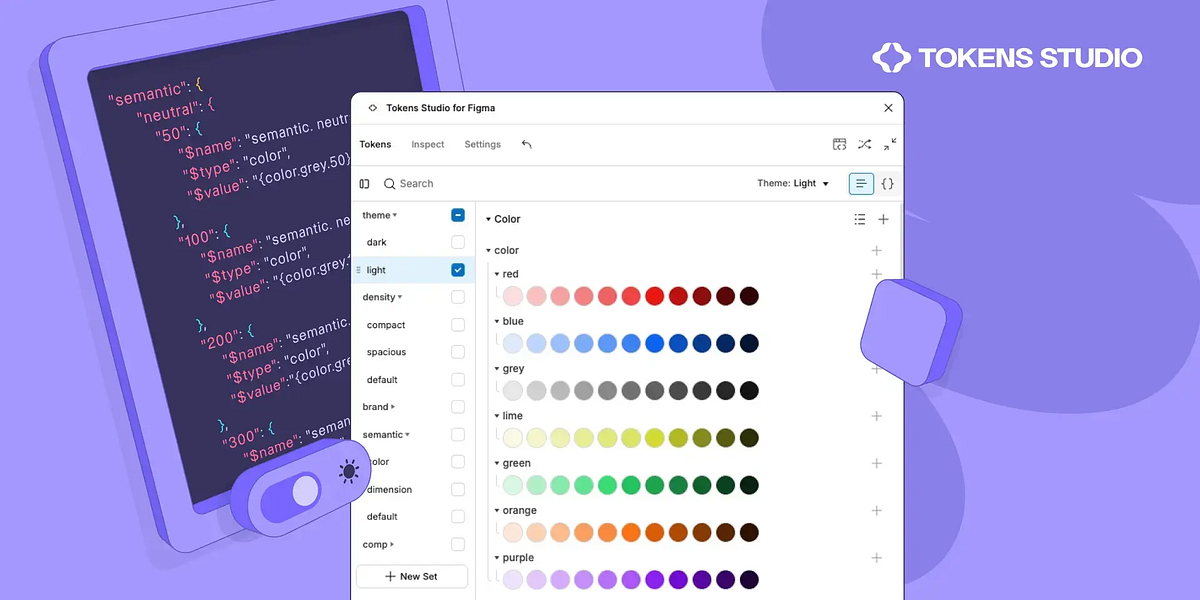The image size is (1200, 600).
Task: Enable the compact set checkbox
Action: coord(458,325)
